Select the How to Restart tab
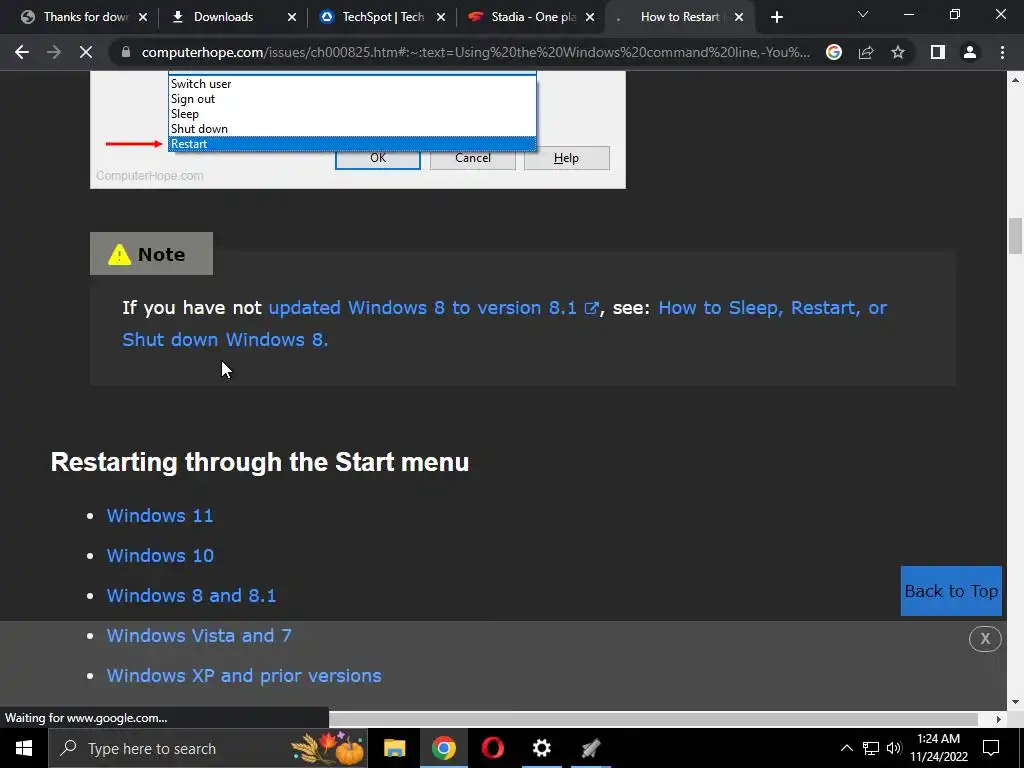1024x768 pixels. pyautogui.click(x=680, y=17)
